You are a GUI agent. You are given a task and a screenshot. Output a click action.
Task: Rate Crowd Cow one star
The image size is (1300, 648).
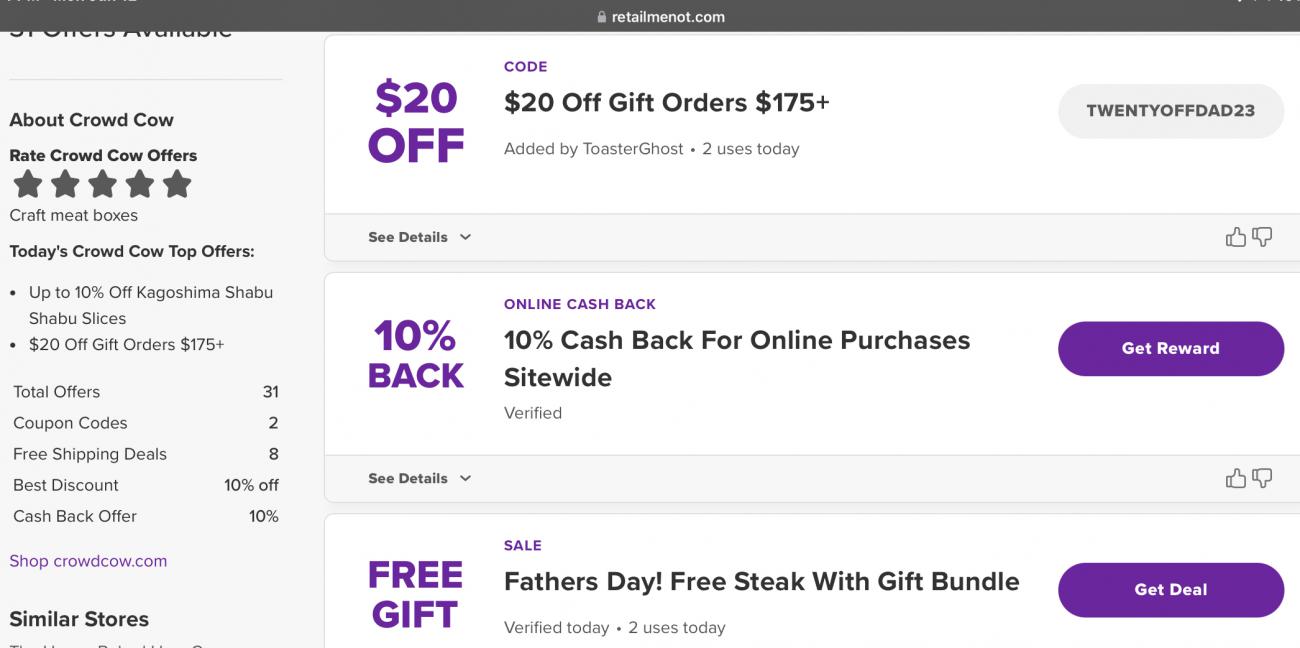28,184
